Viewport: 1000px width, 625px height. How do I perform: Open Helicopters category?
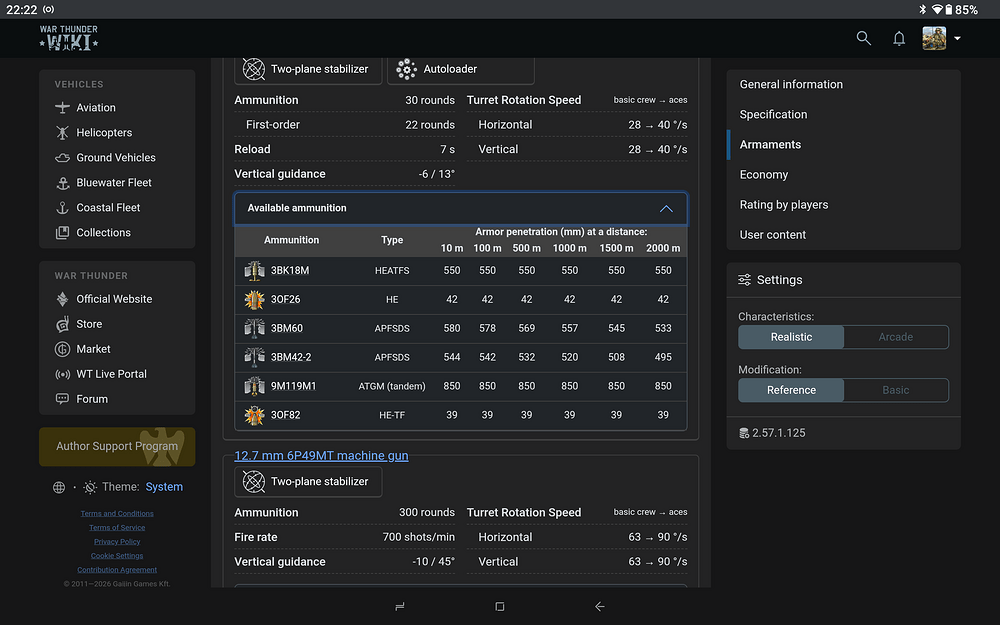coord(104,133)
